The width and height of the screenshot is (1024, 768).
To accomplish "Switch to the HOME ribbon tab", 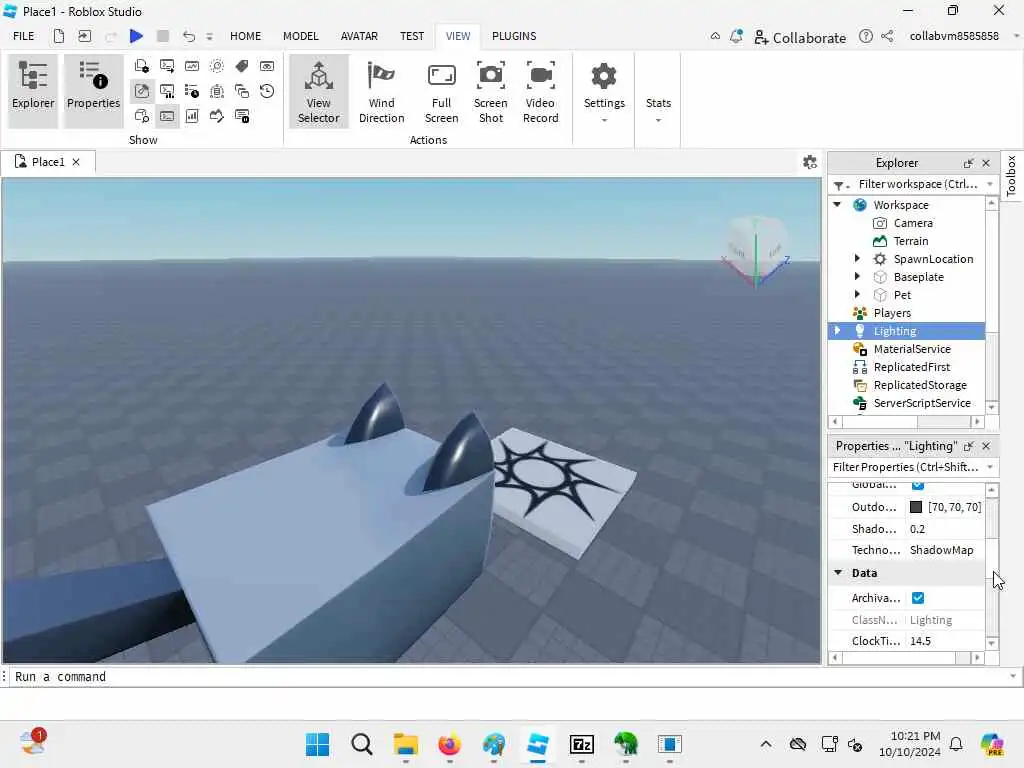I will (x=245, y=36).
